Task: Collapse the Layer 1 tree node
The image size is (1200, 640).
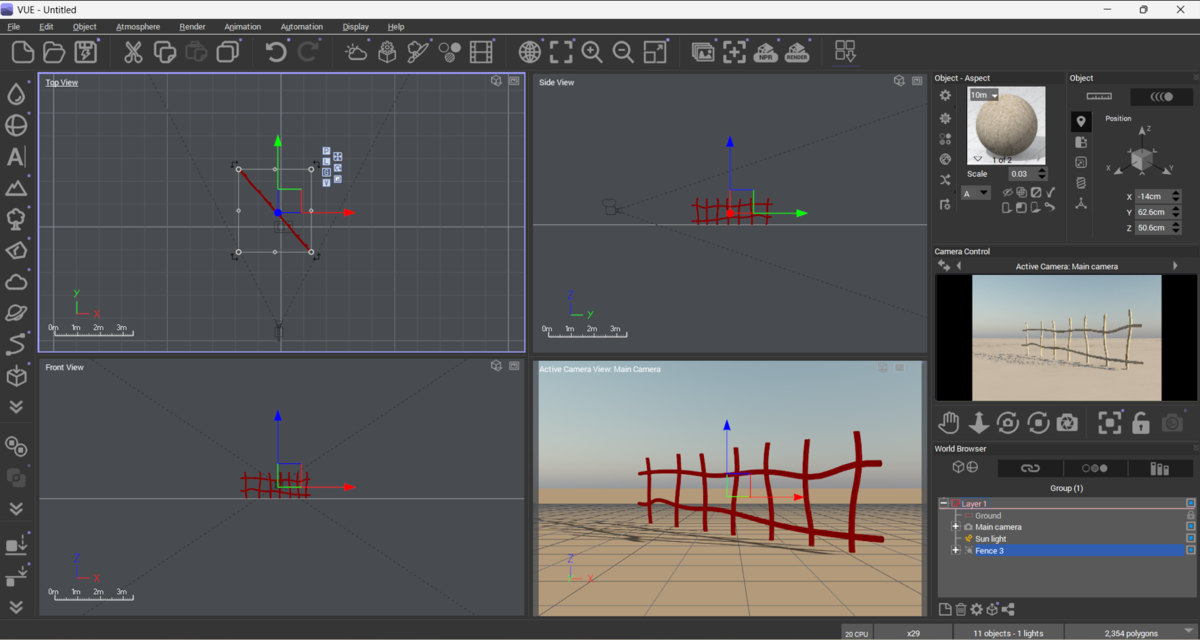Action: pos(944,504)
